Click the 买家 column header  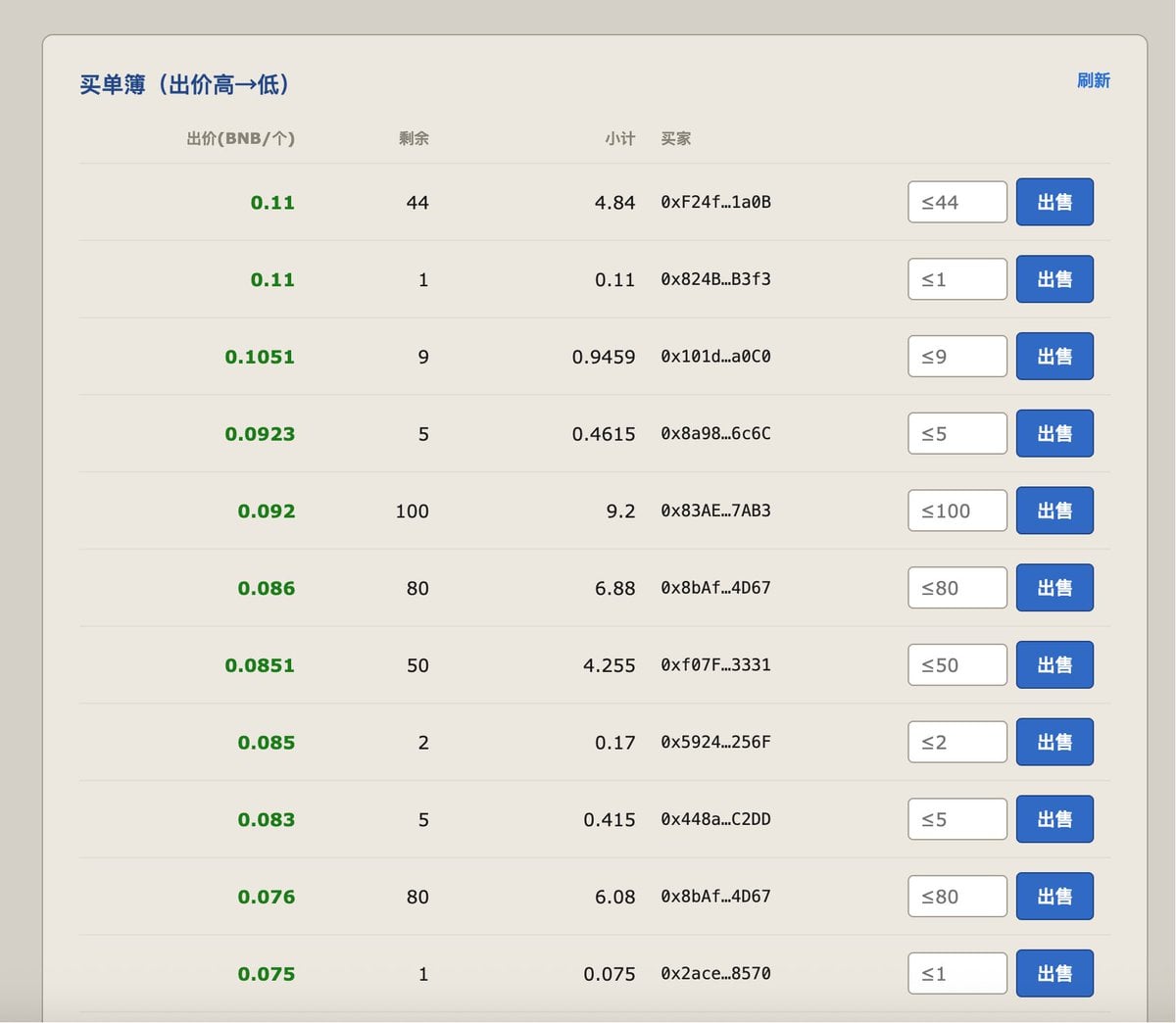pos(676,138)
